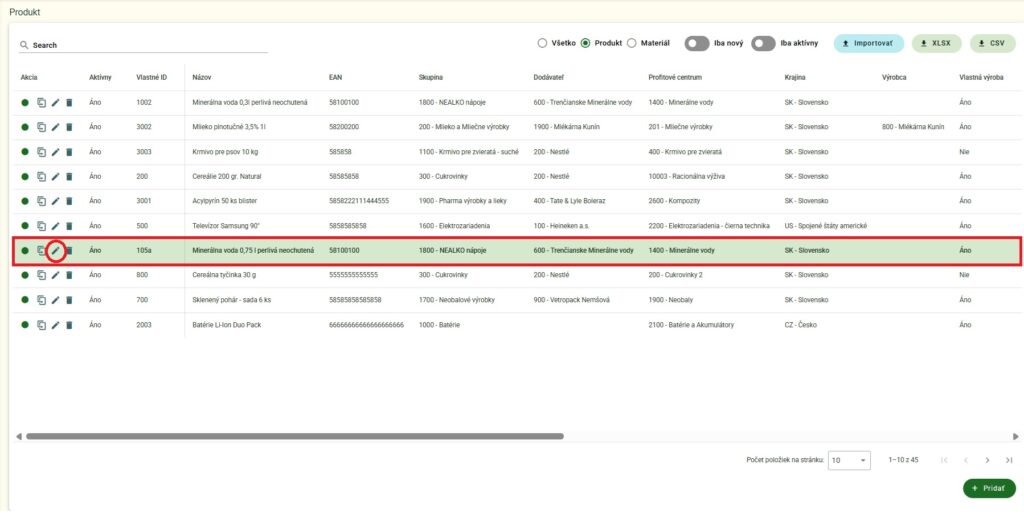
Task: Click the Importovať button
Action: 868,43
